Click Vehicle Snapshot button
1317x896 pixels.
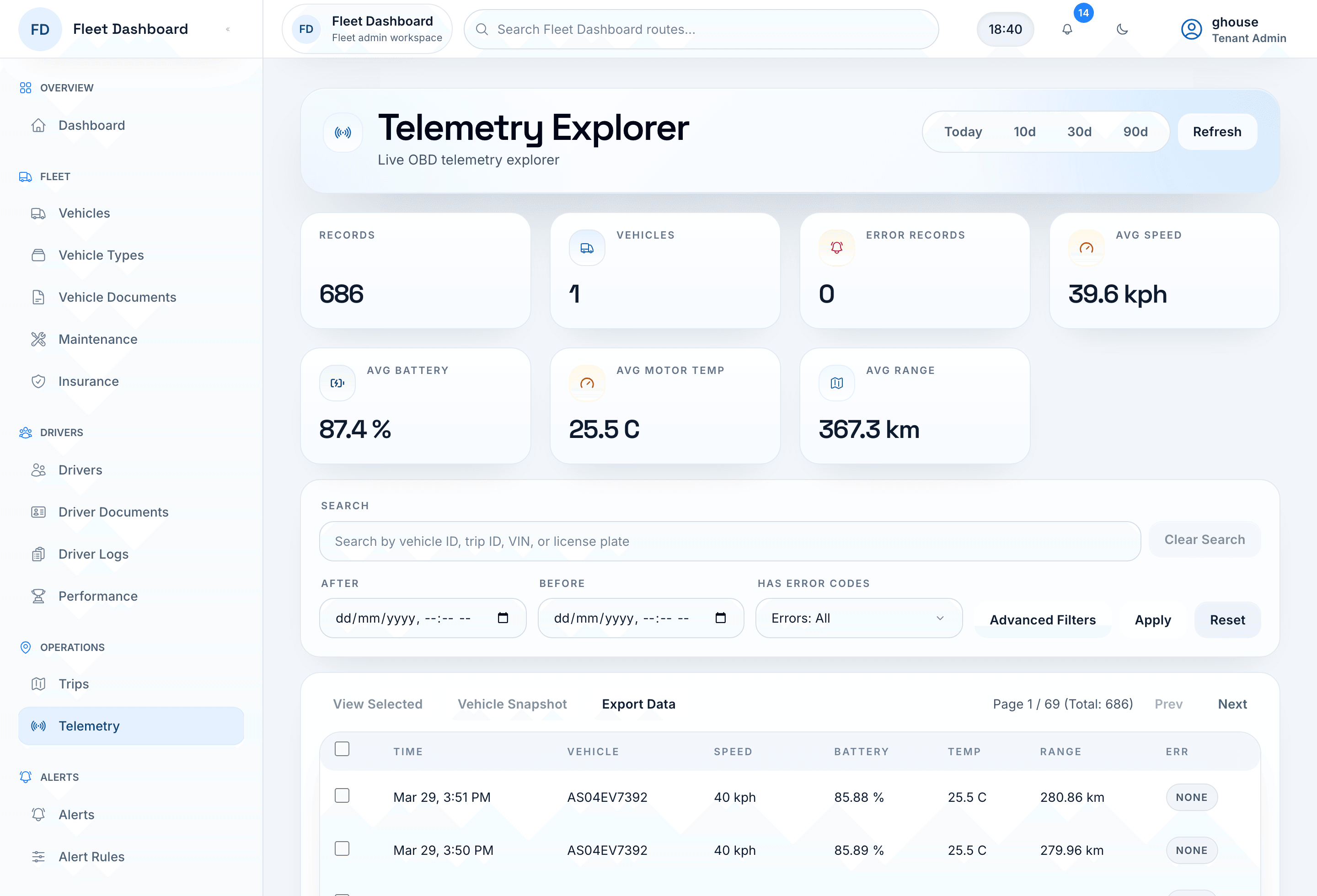pyautogui.click(x=512, y=704)
